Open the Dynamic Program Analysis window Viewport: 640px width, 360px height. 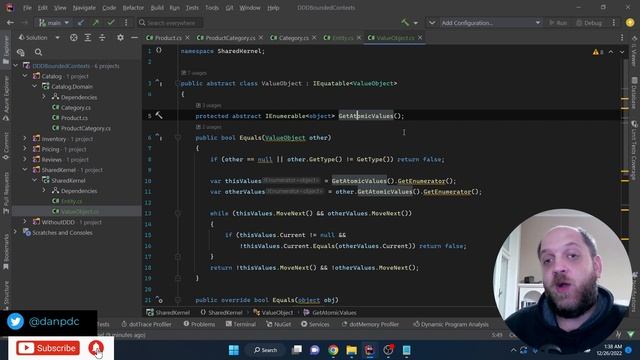click(451, 324)
